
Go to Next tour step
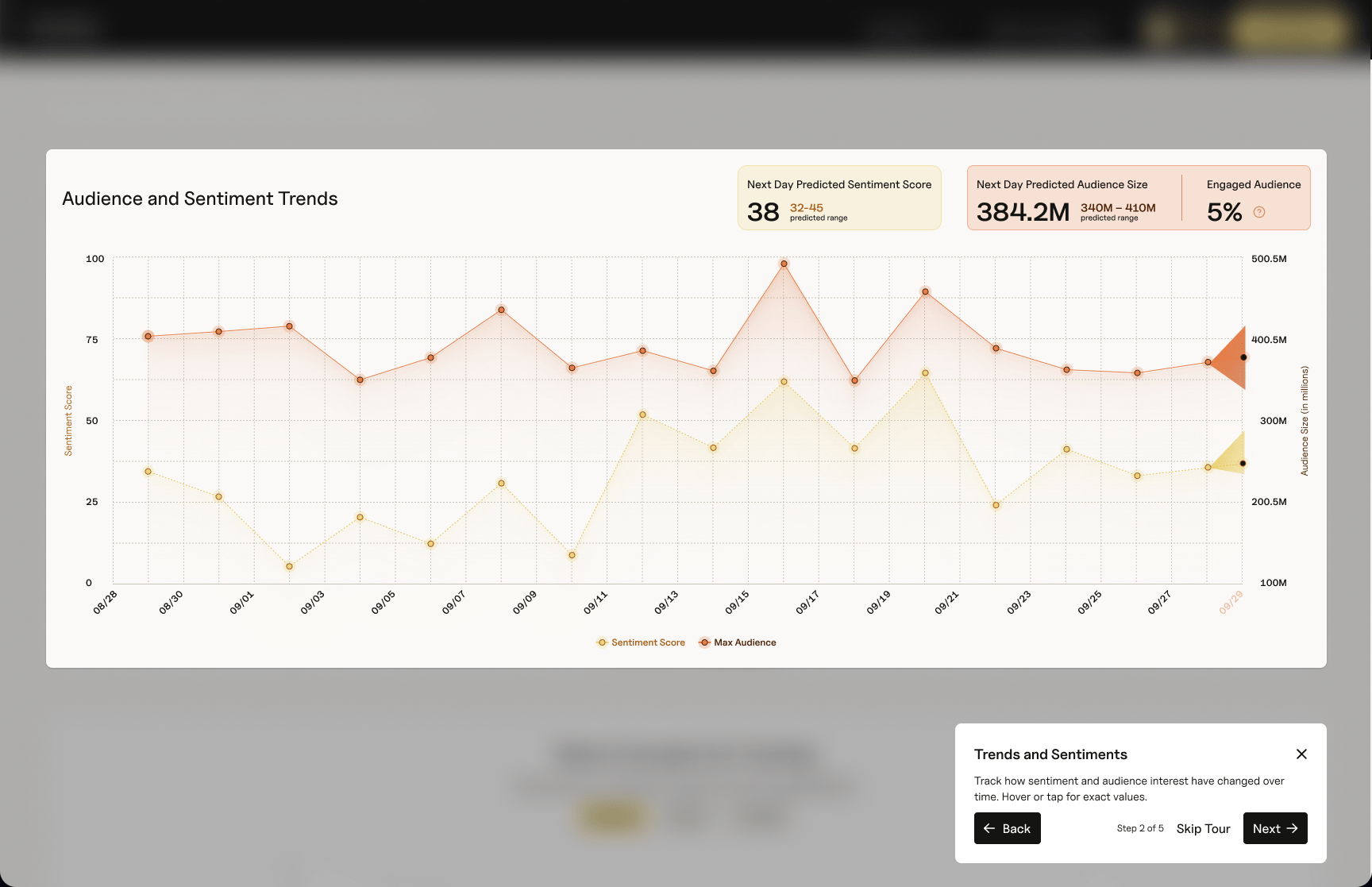(x=1275, y=828)
